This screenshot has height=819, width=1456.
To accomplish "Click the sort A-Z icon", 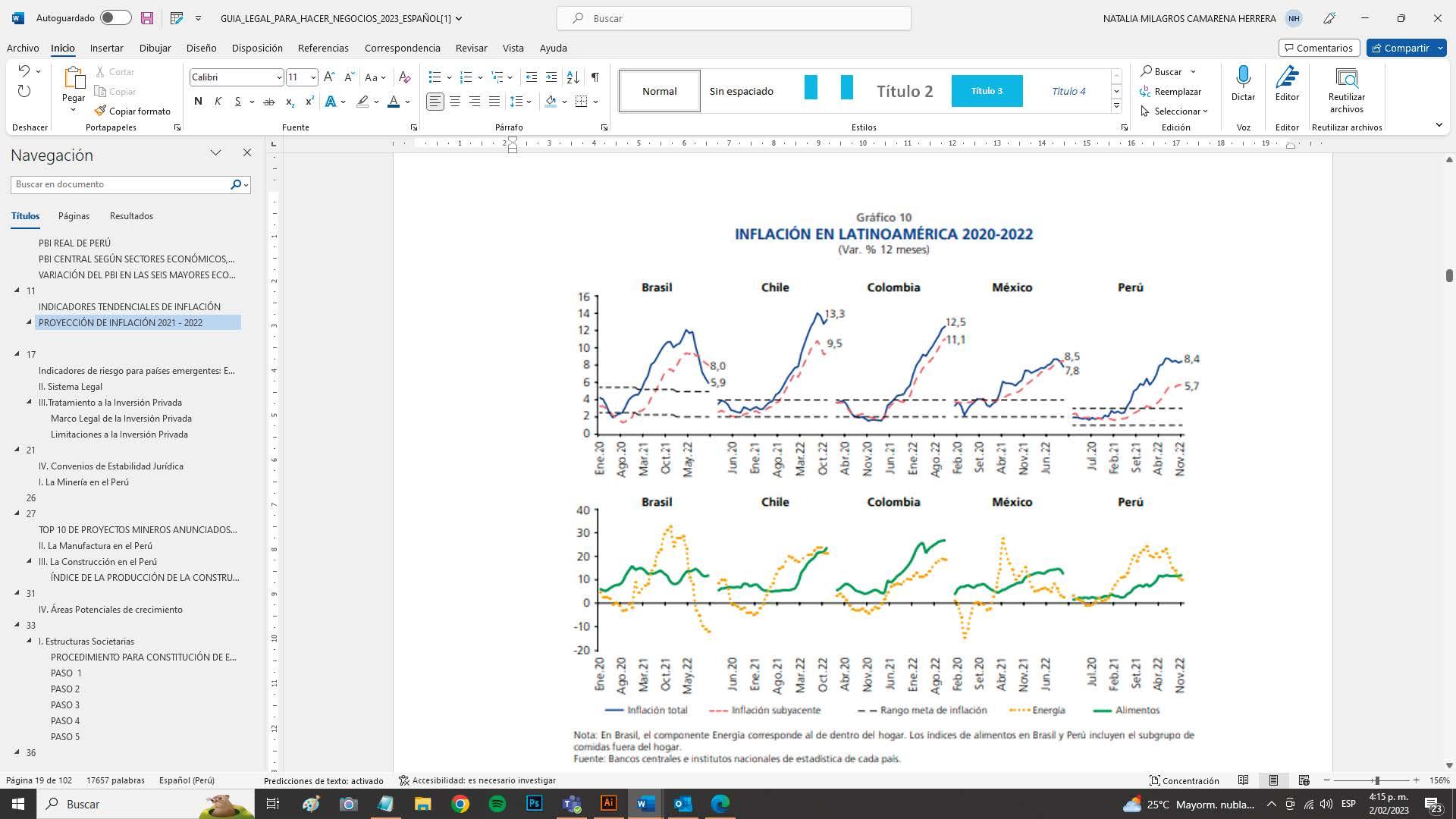I will tap(573, 77).
